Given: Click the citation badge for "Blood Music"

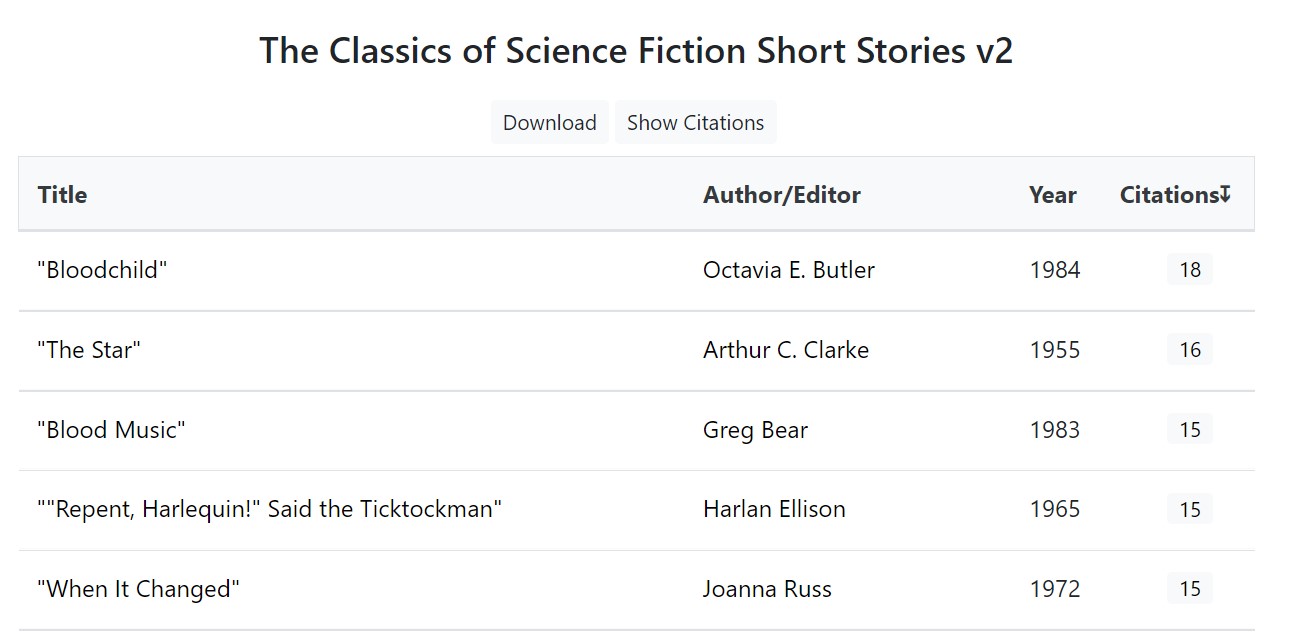Looking at the screenshot, I should 1189,429.
